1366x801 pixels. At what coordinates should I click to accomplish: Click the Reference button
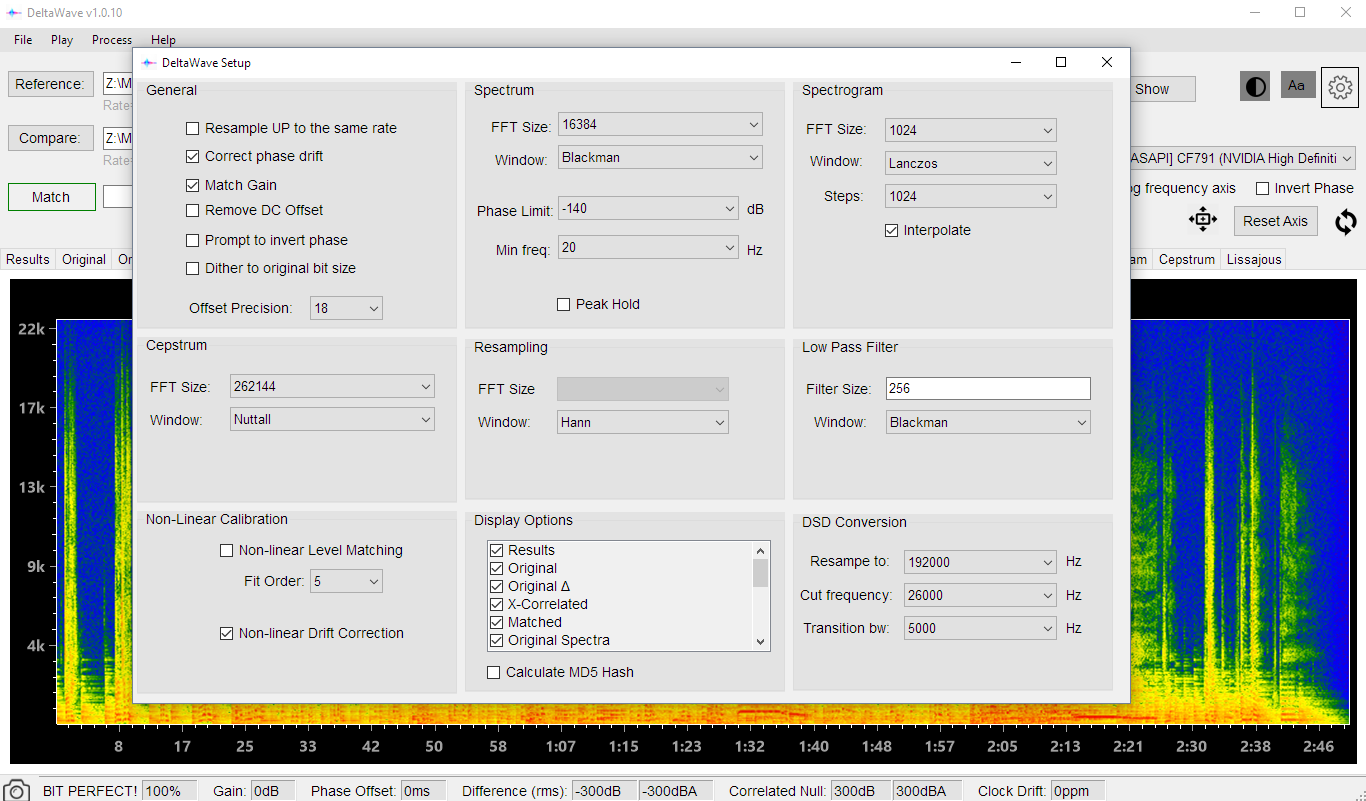click(50, 84)
